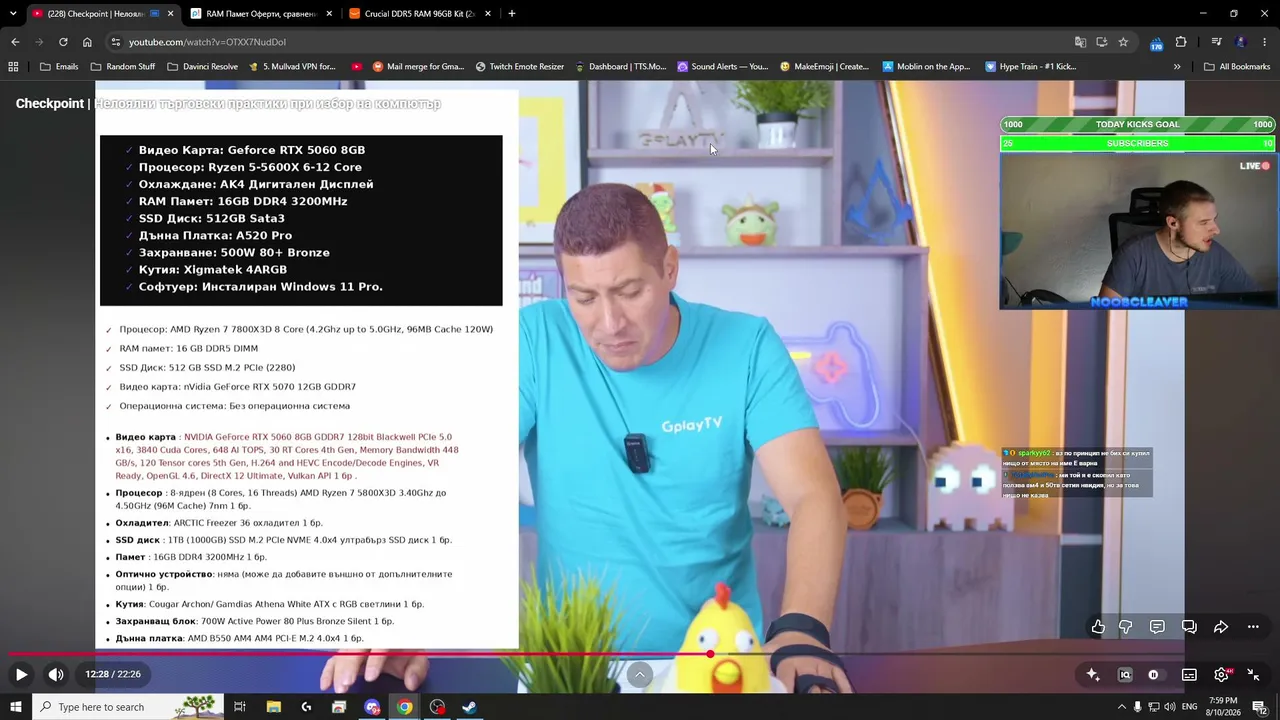Screen dimensions: 1280x720
Task: Open the tab search dropdown
Action: [x=14, y=14]
